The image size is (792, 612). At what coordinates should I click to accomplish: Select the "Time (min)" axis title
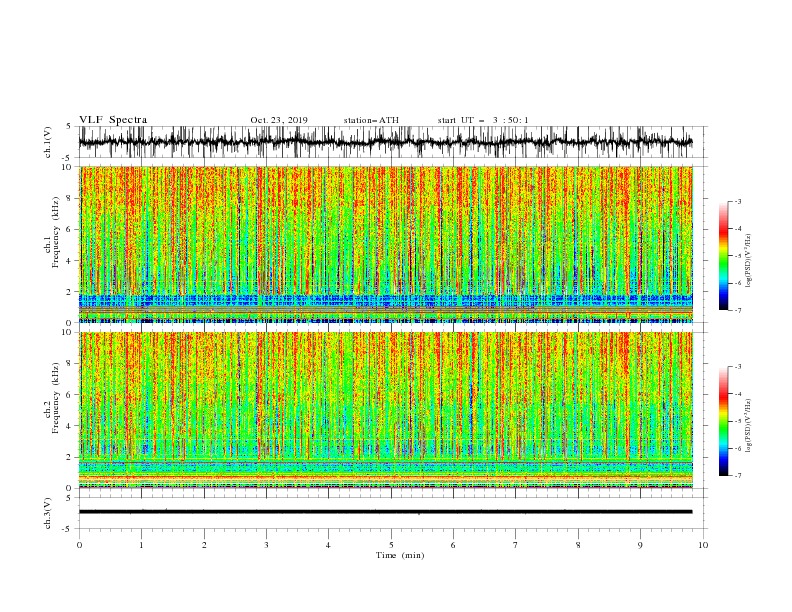pyautogui.click(x=400, y=555)
